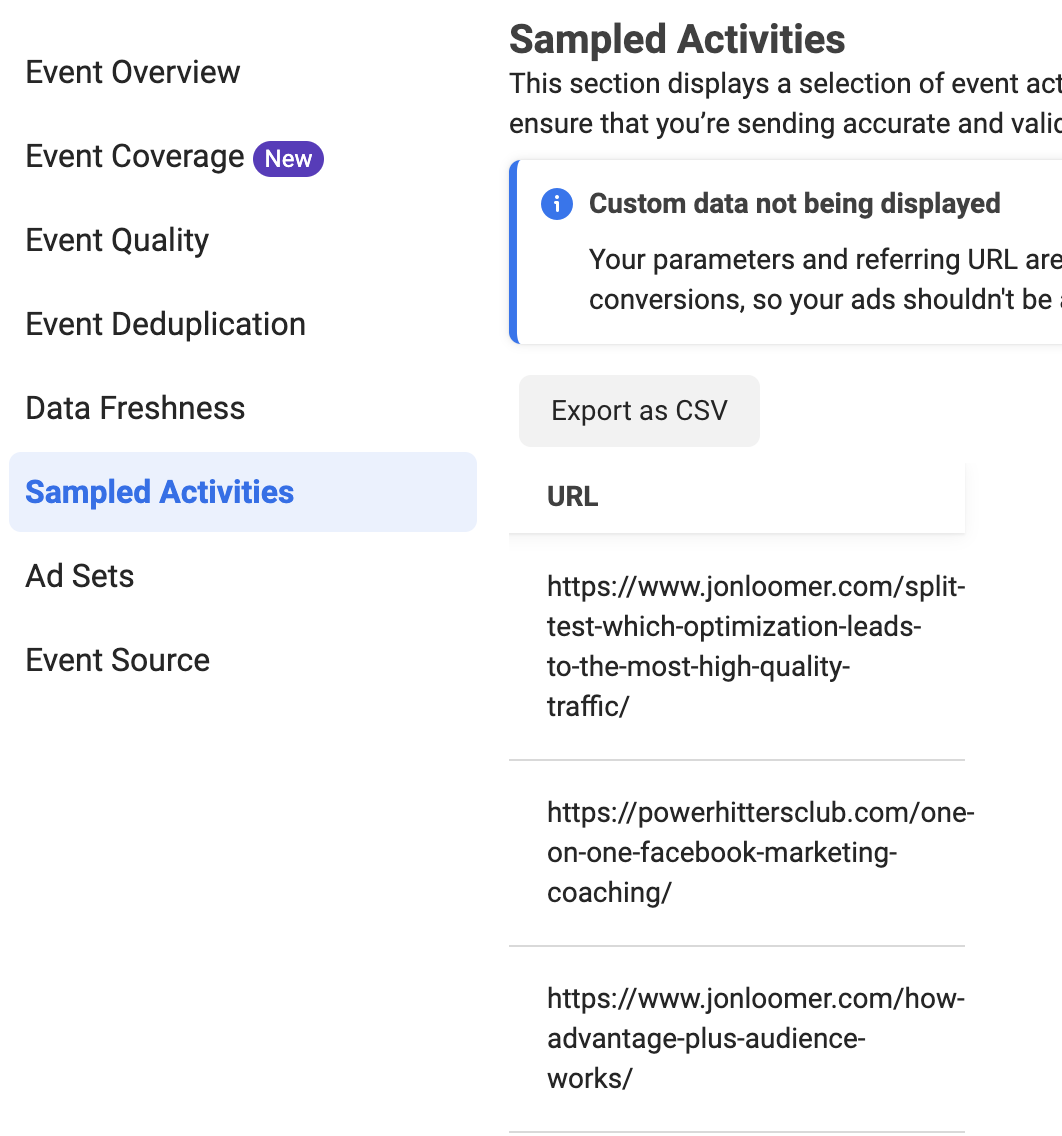The width and height of the screenshot is (1062, 1136).
Task: Click the blue info icon in the notice
Action: click(556, 204)
